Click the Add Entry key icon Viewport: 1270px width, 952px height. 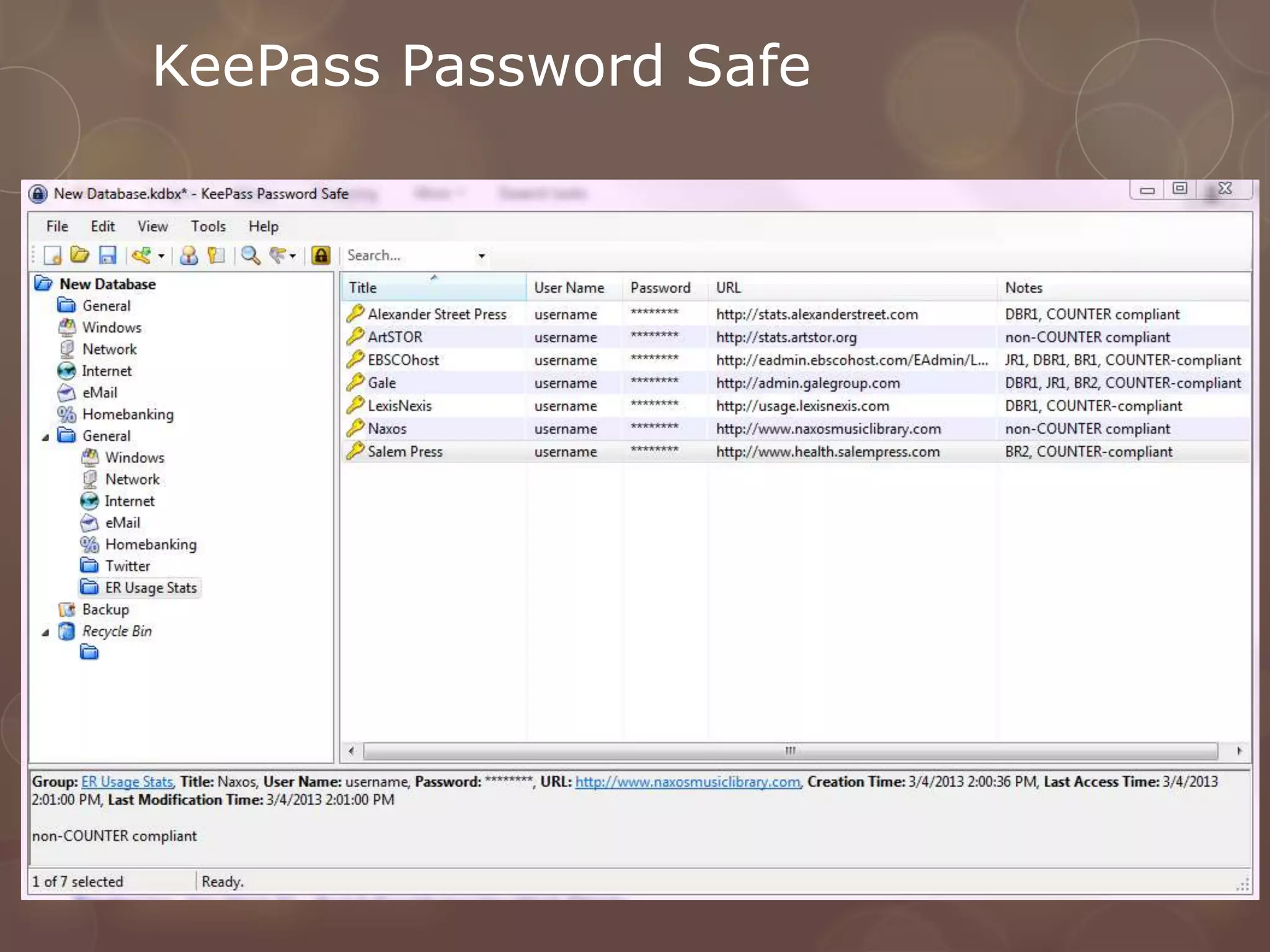point(141,255)
